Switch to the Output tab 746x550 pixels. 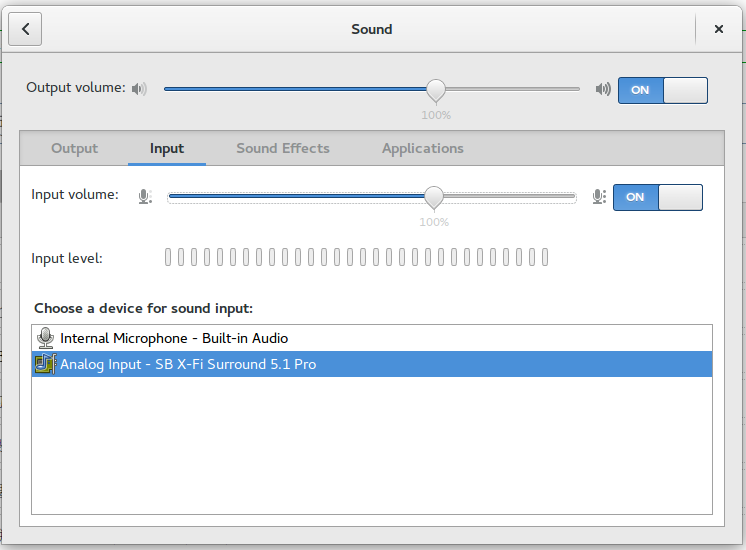[75, 148]
